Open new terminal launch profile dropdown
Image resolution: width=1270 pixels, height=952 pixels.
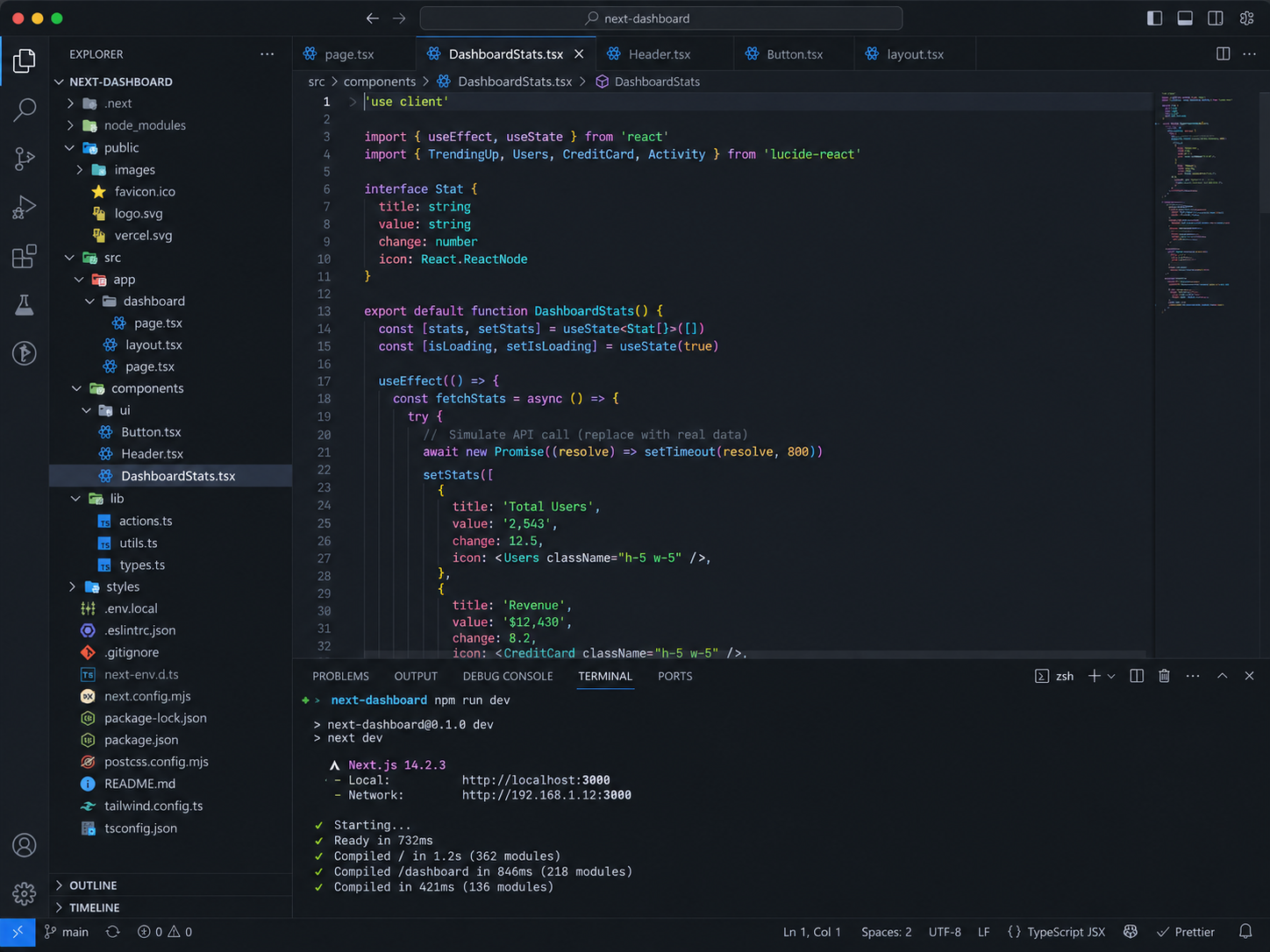(1111, 676)
